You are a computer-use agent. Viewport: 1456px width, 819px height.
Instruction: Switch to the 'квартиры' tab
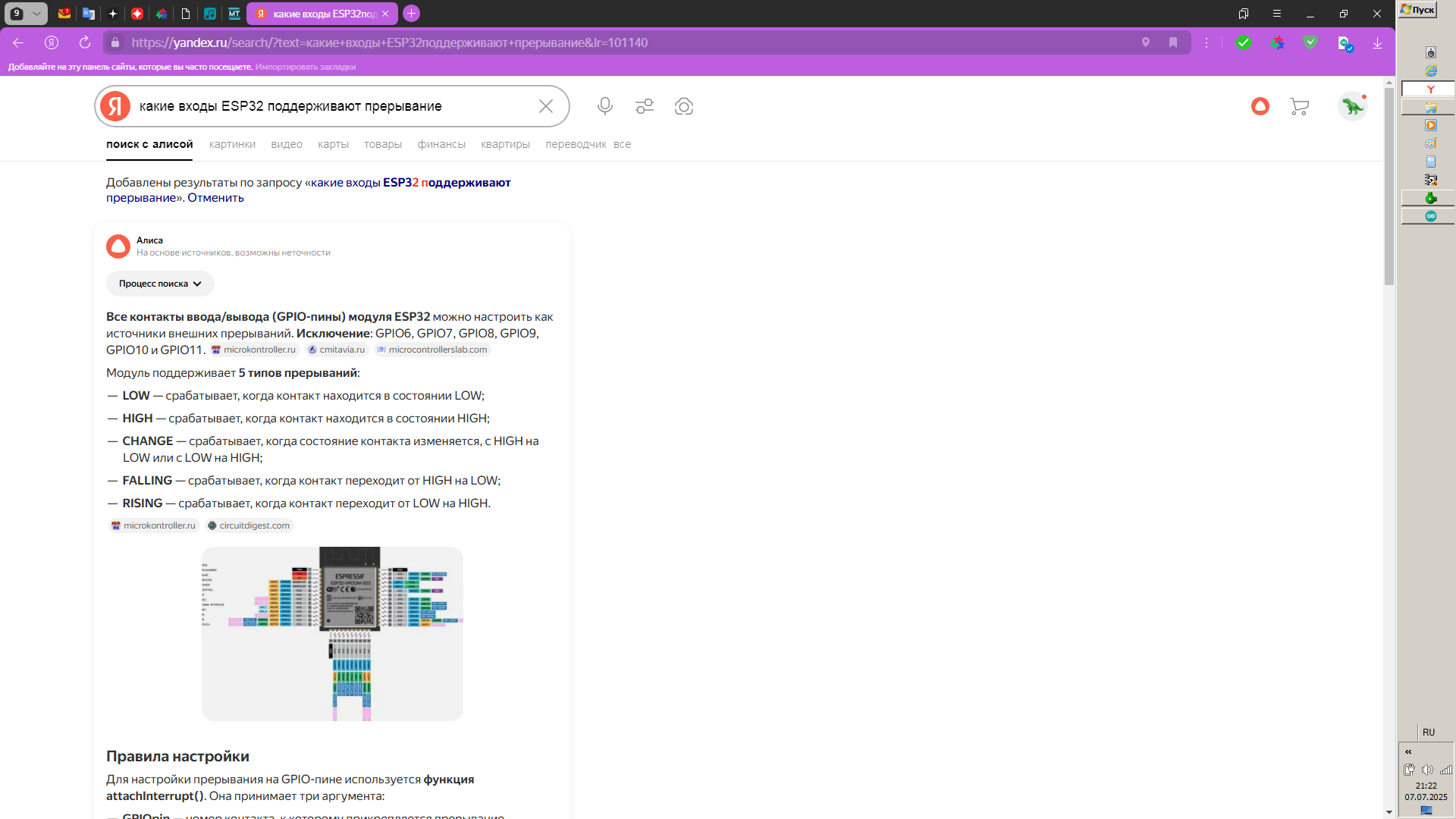pyautogui.click(x=505, y=144)
